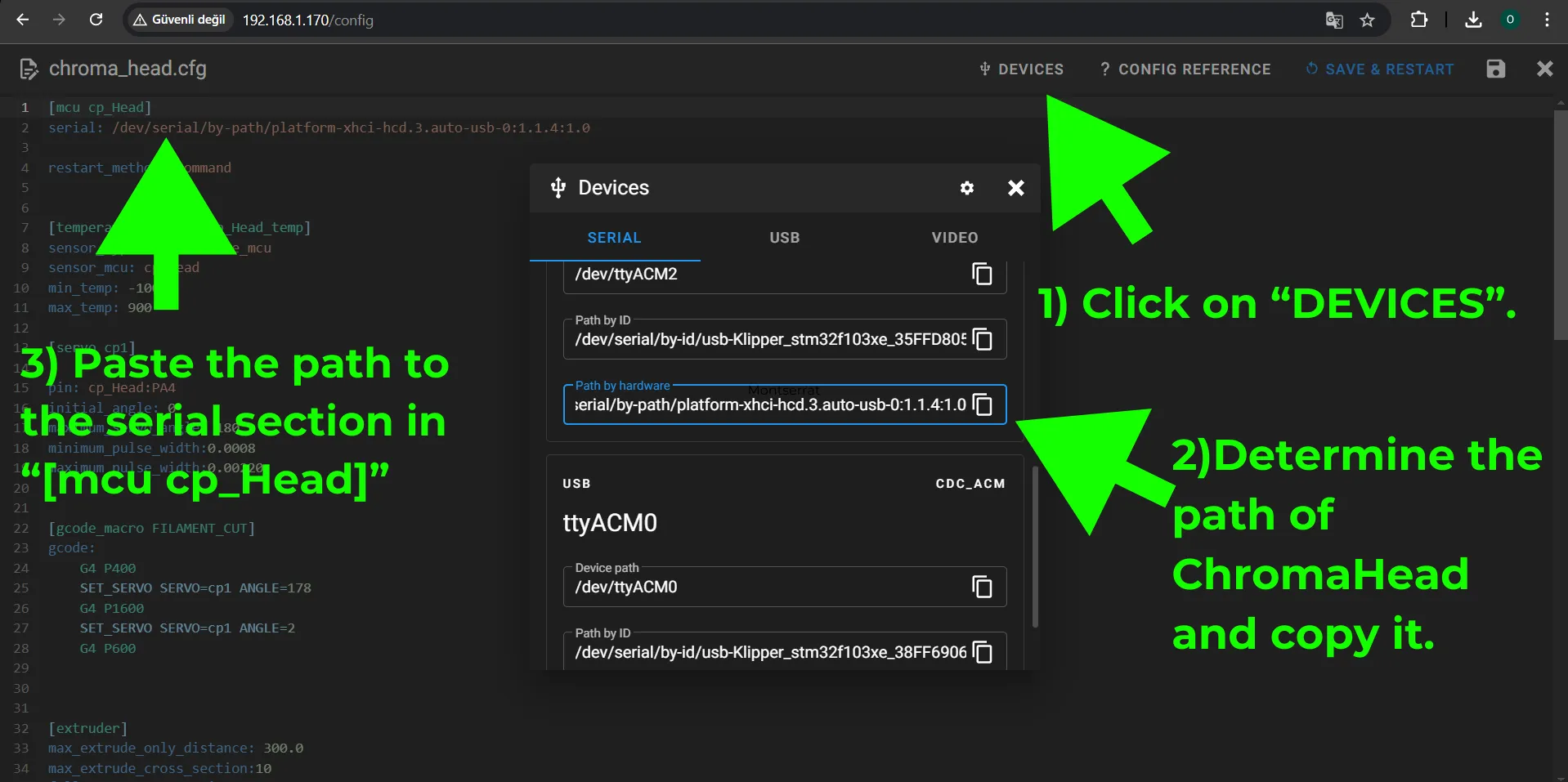
Task: Open the translate page icon
Action: [1334, 20]
